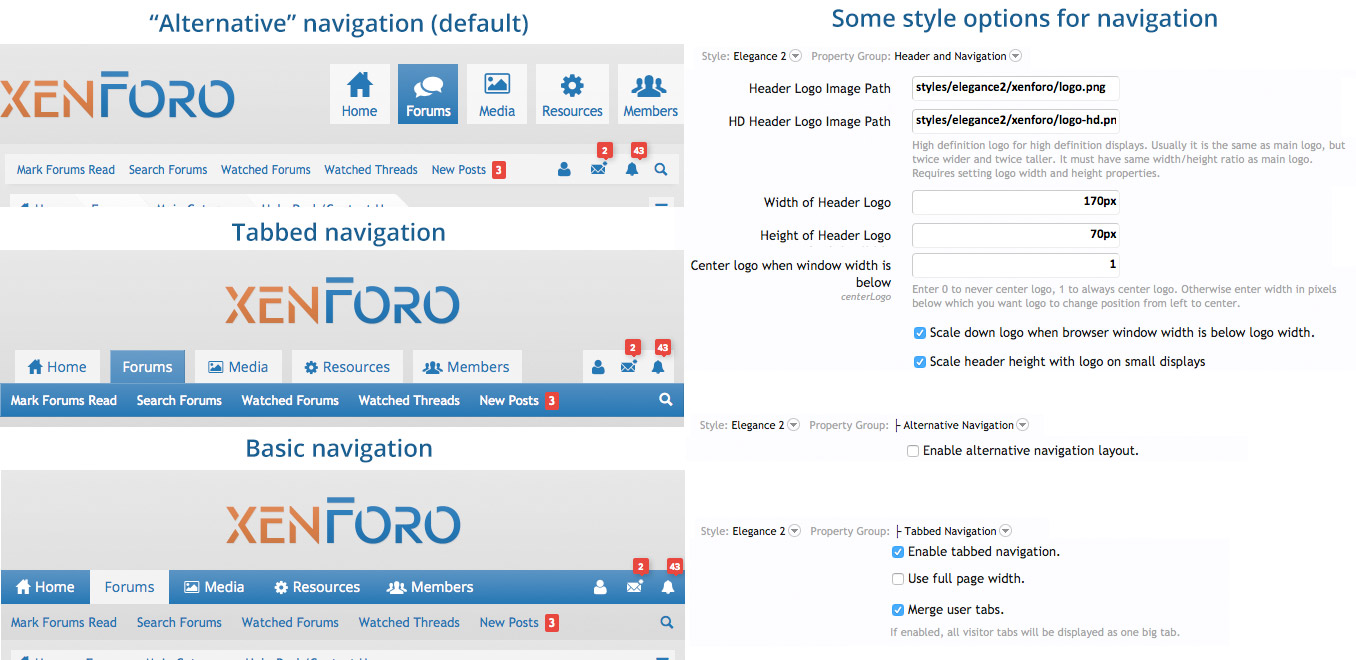Select Resources tab in Basic navigation

pos(317,587)
